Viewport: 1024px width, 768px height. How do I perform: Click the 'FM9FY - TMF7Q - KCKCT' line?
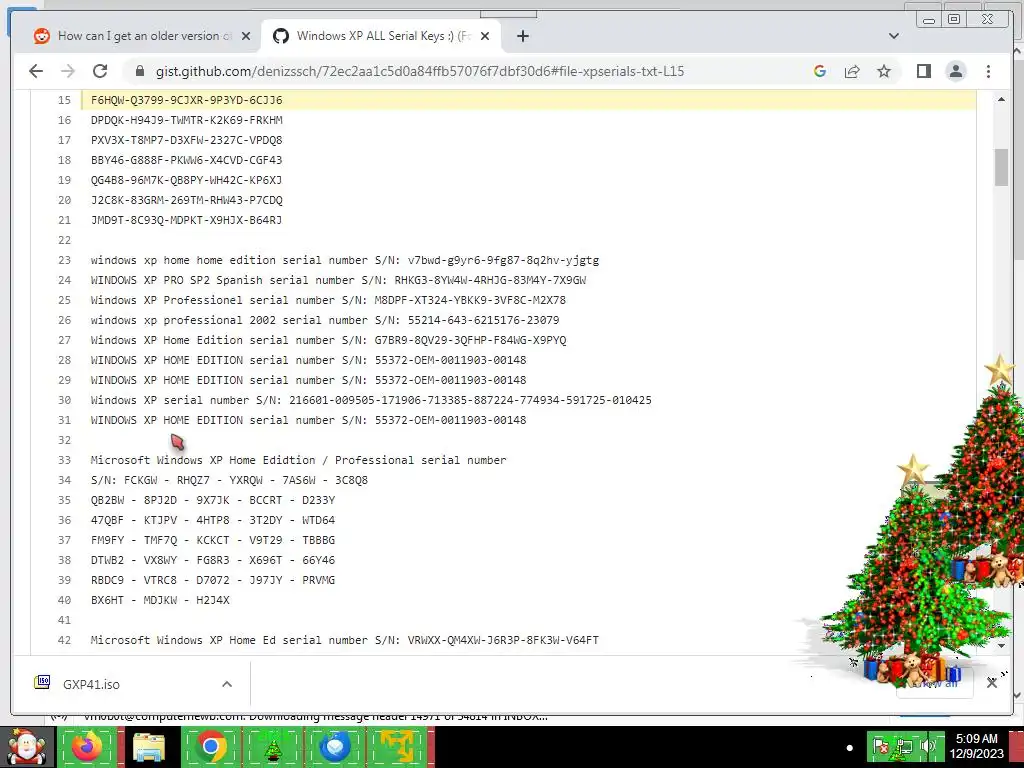[213, 540]
